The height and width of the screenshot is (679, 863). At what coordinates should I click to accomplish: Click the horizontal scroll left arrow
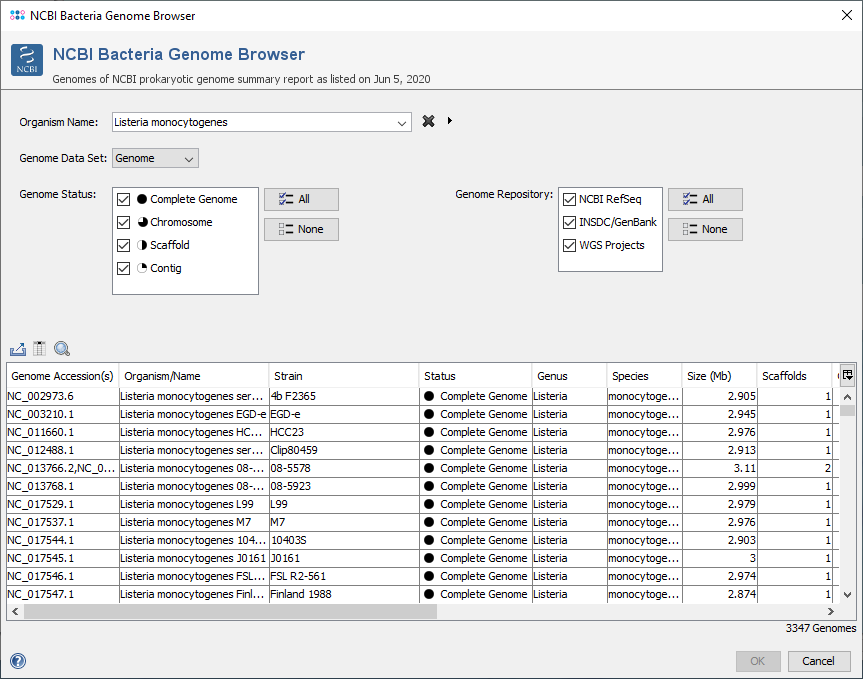tap(15, 611)
